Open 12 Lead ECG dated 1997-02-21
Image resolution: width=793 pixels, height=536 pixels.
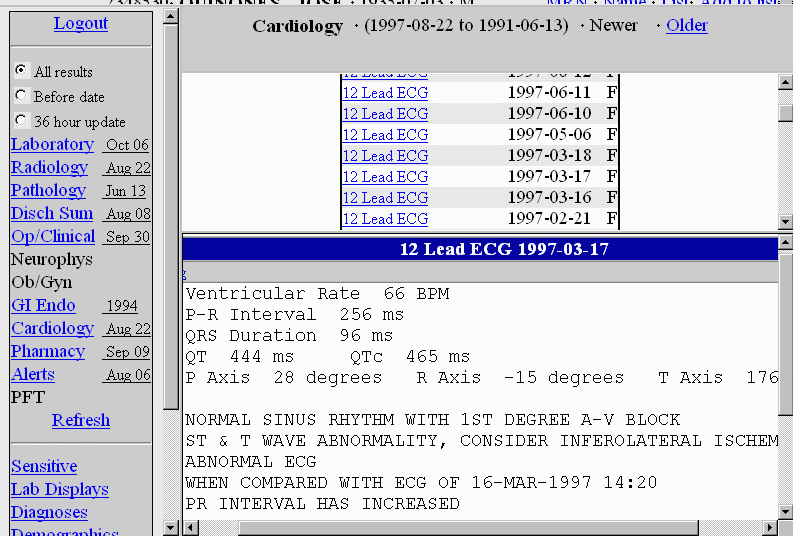coord(385,218)
